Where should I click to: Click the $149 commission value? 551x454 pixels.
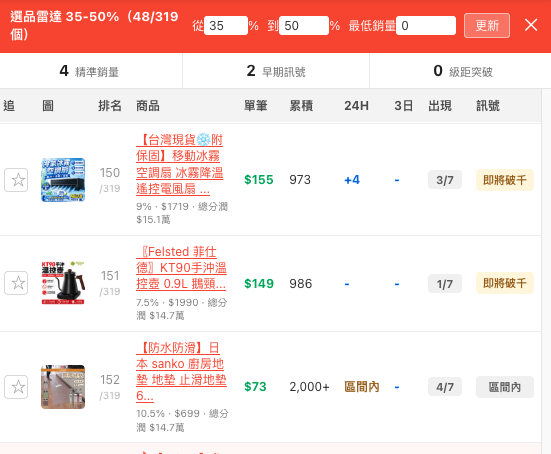click(259, 284)
